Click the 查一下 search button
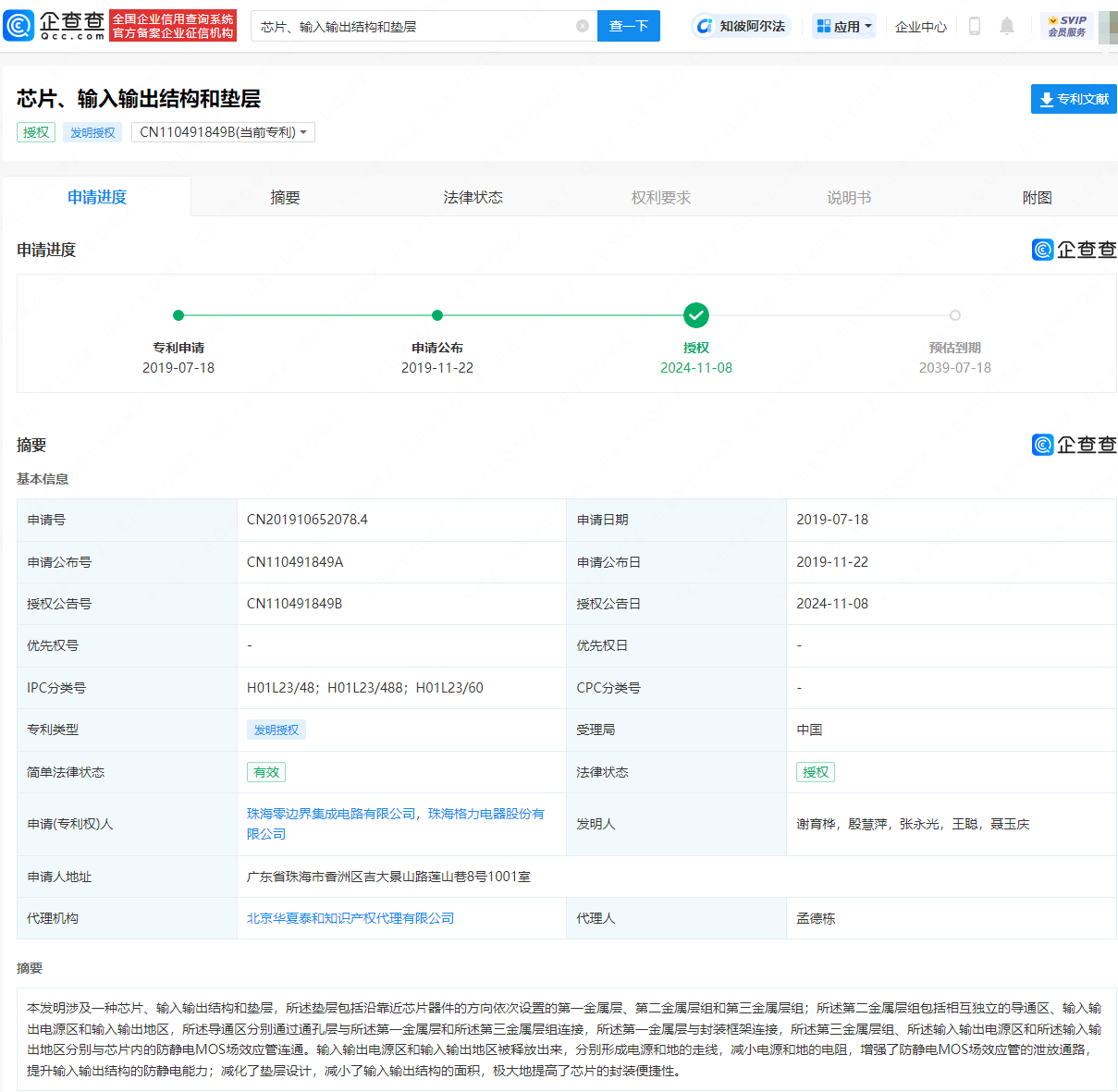This screenshot has height=1092, width=1118. [629, 26]
